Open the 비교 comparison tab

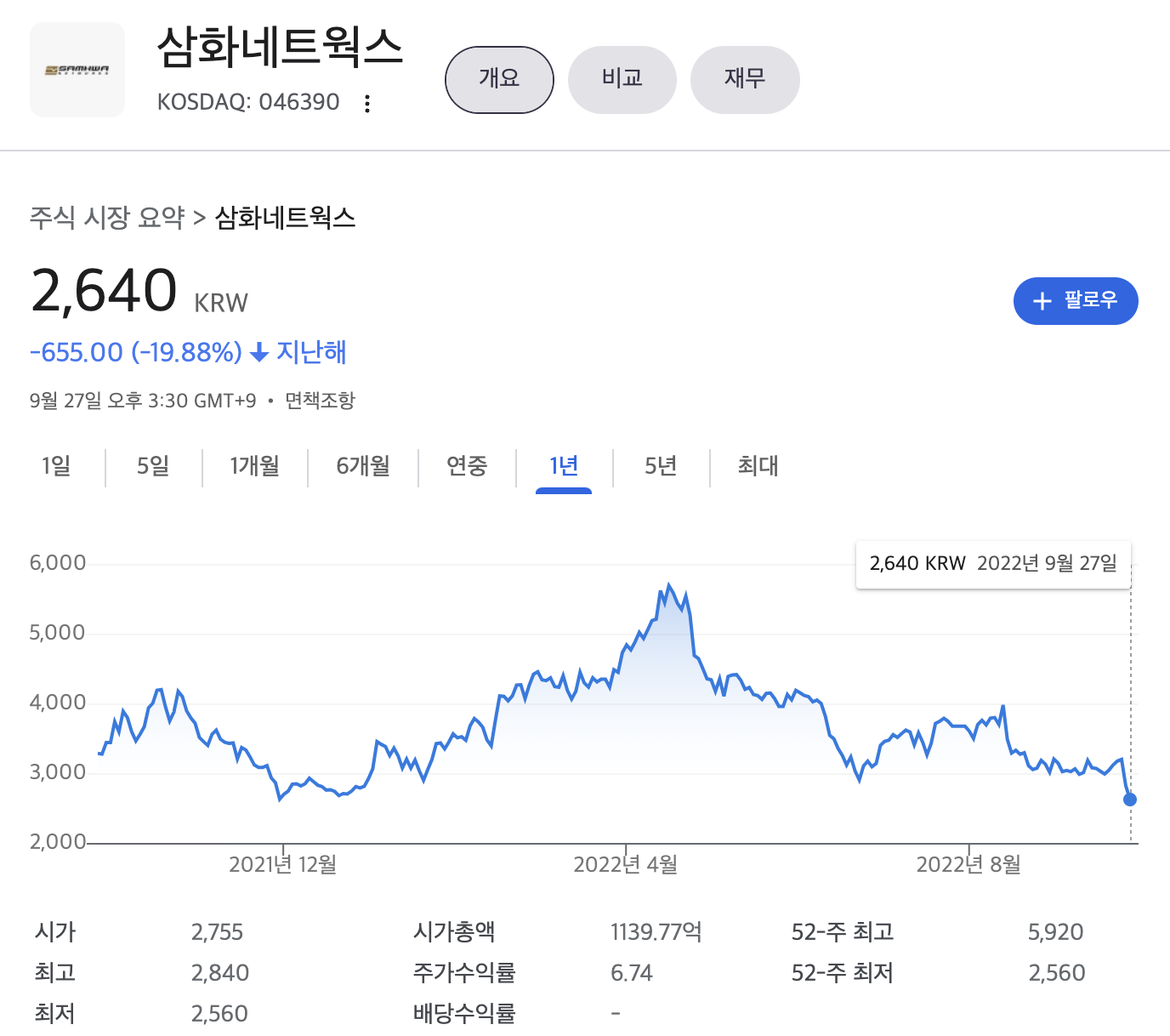point(622,79)
